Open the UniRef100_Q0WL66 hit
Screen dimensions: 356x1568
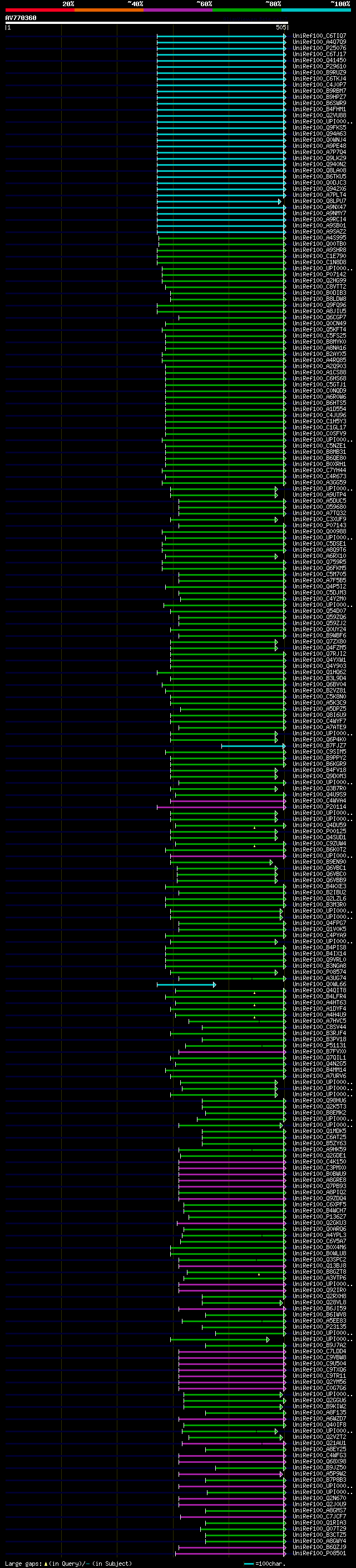319,985
